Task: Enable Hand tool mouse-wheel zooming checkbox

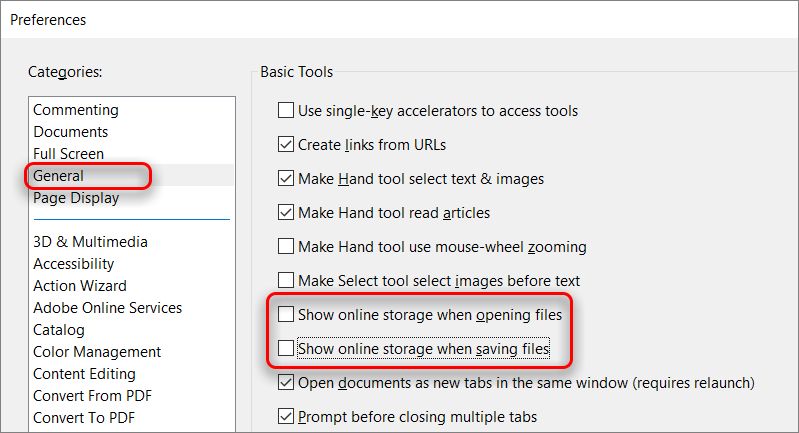Action: [x=286, y=246]
